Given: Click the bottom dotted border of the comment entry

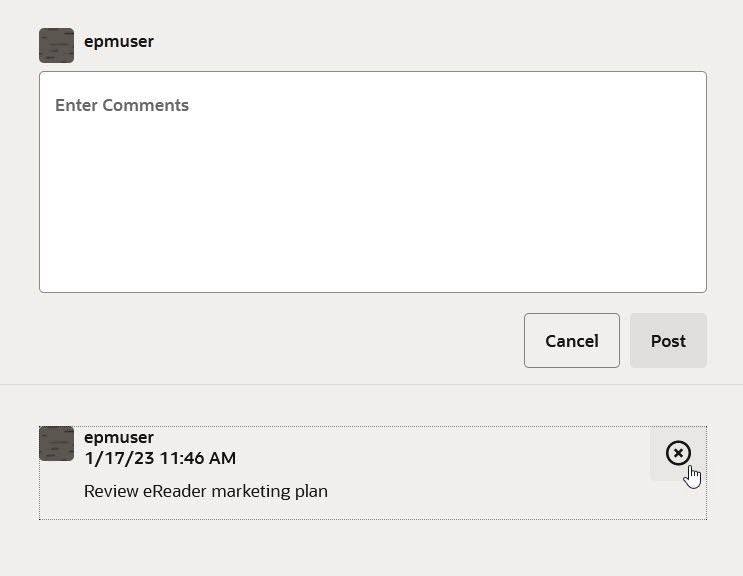Looking at the screenshot, I should coord(372,519).
